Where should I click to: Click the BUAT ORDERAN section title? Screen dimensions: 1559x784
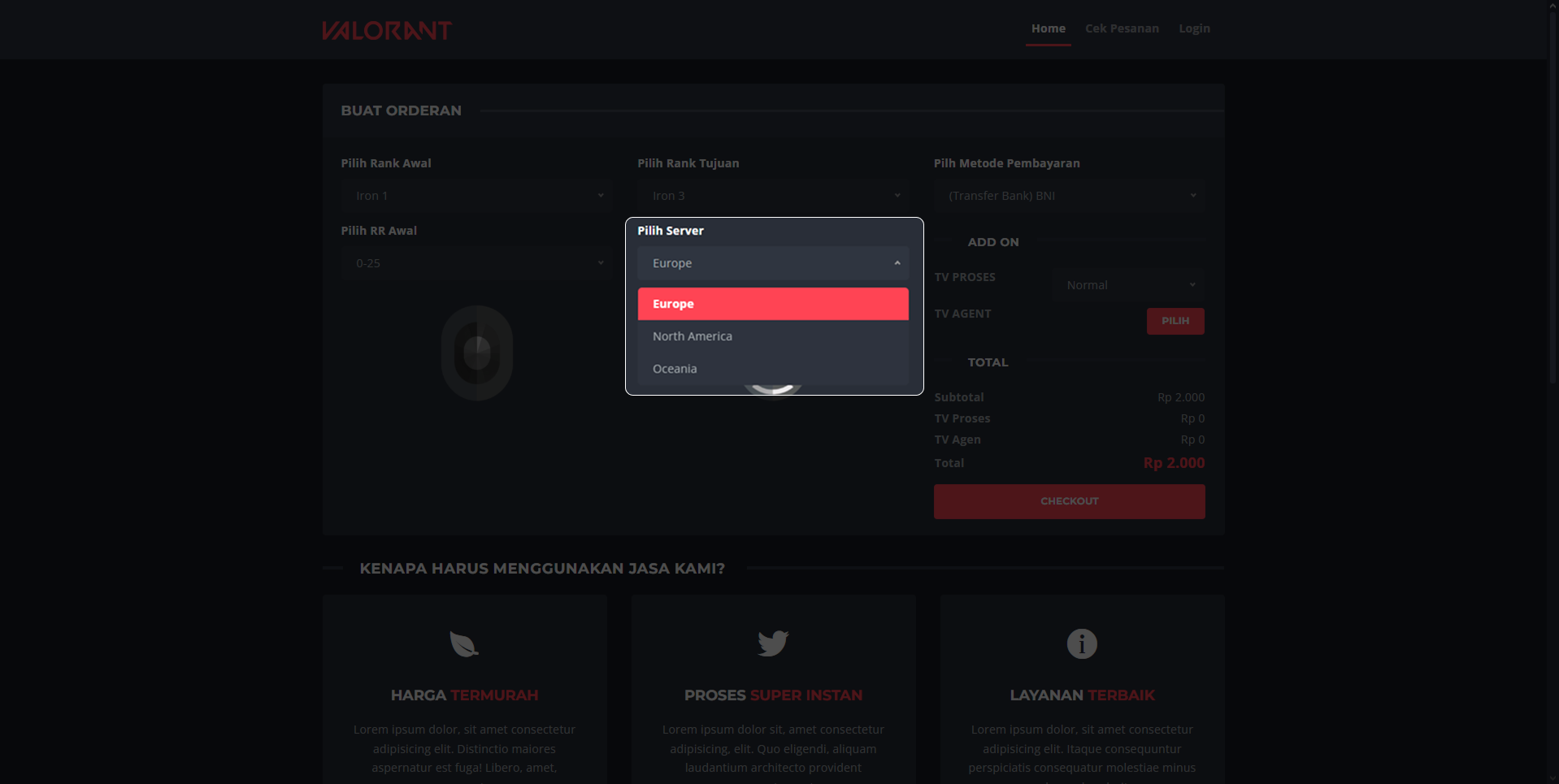click(401, 110)
